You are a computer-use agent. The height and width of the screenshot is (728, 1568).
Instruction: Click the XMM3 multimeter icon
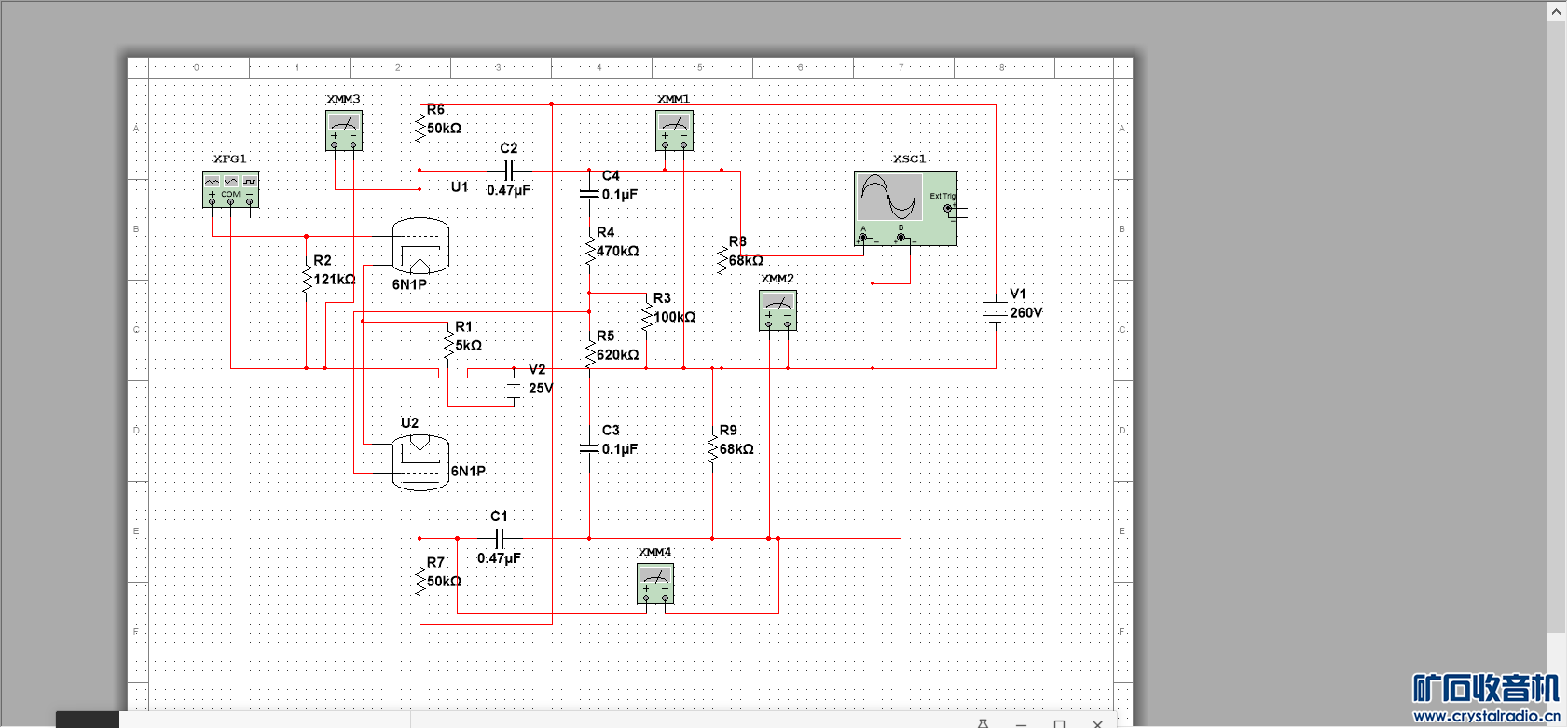tap(343, 130)
